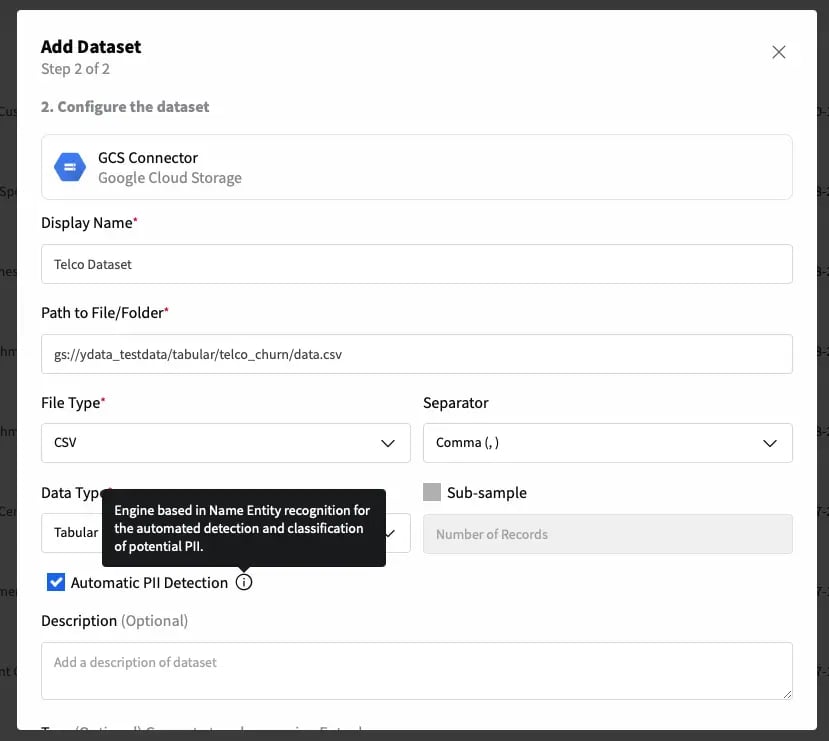829x741 pixels.
Task: Click the 'Google Cloud Storage' subtitle text
Action: coord(170,178)
